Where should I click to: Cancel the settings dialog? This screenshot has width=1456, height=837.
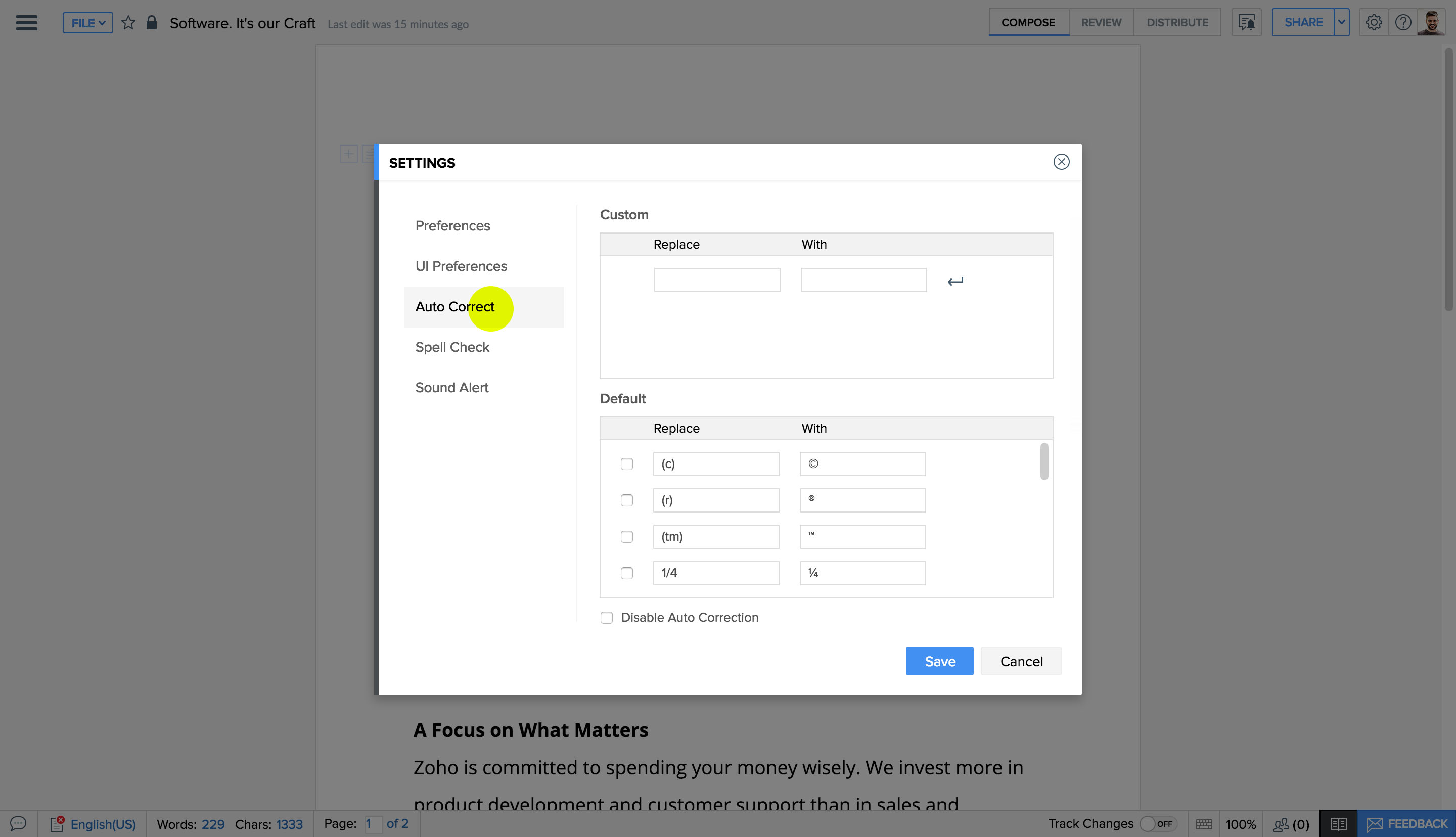(x=1021, y=661)
